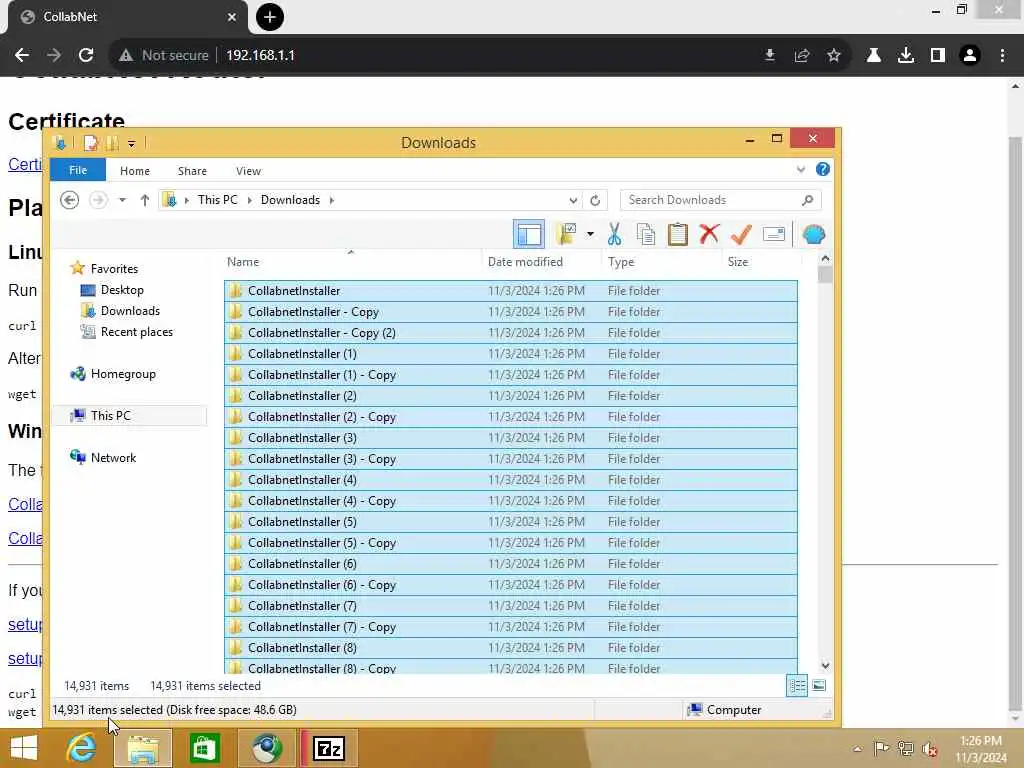1024x768 pixels.
Task: Go back in the browser
Action: tap(22, 56)
